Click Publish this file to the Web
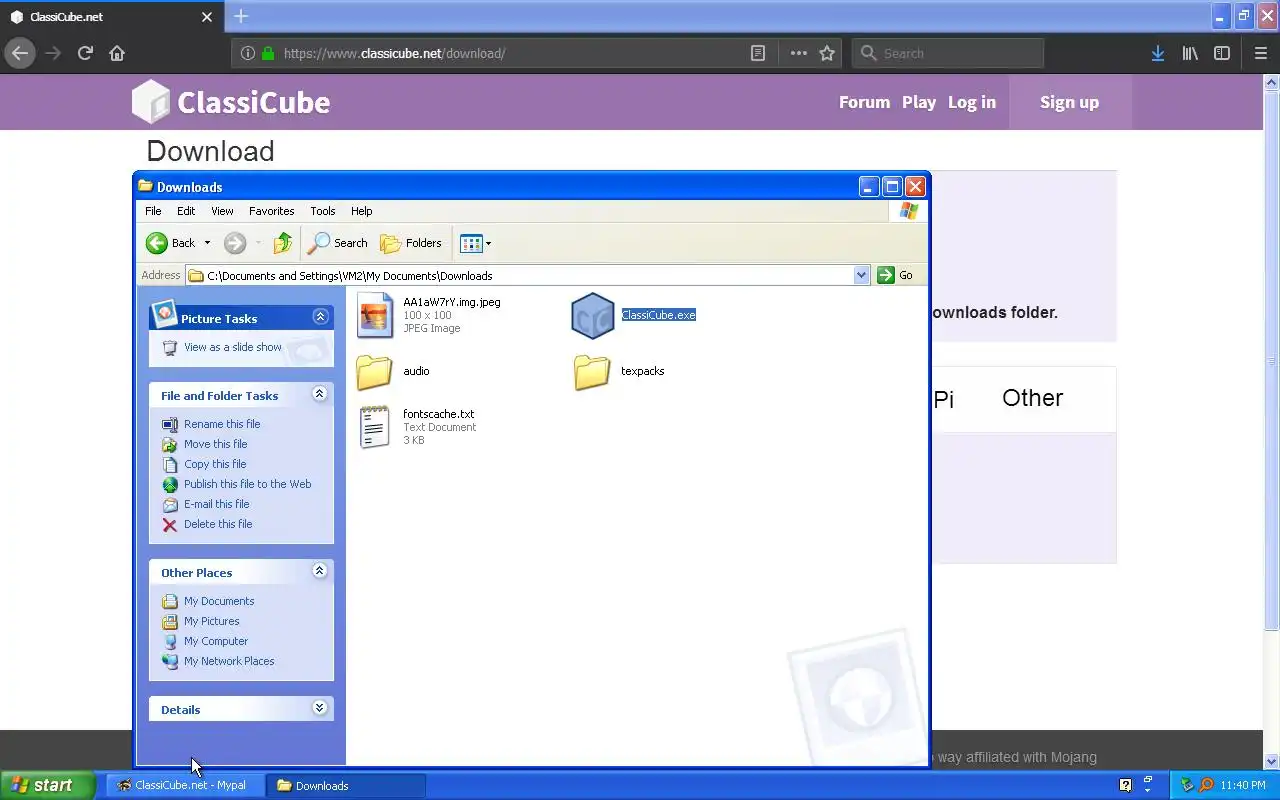Image resolution: width=1280 pixels, height=800 pixels. [x=248, y=484]
